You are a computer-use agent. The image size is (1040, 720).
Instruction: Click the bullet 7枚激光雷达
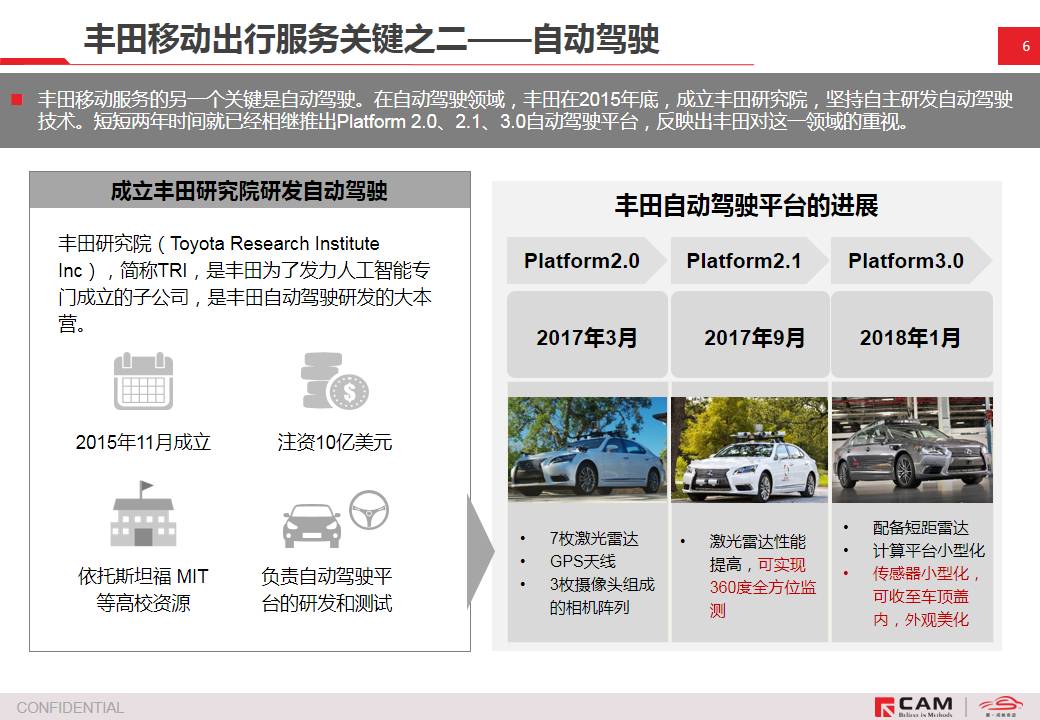coord(594,538)
